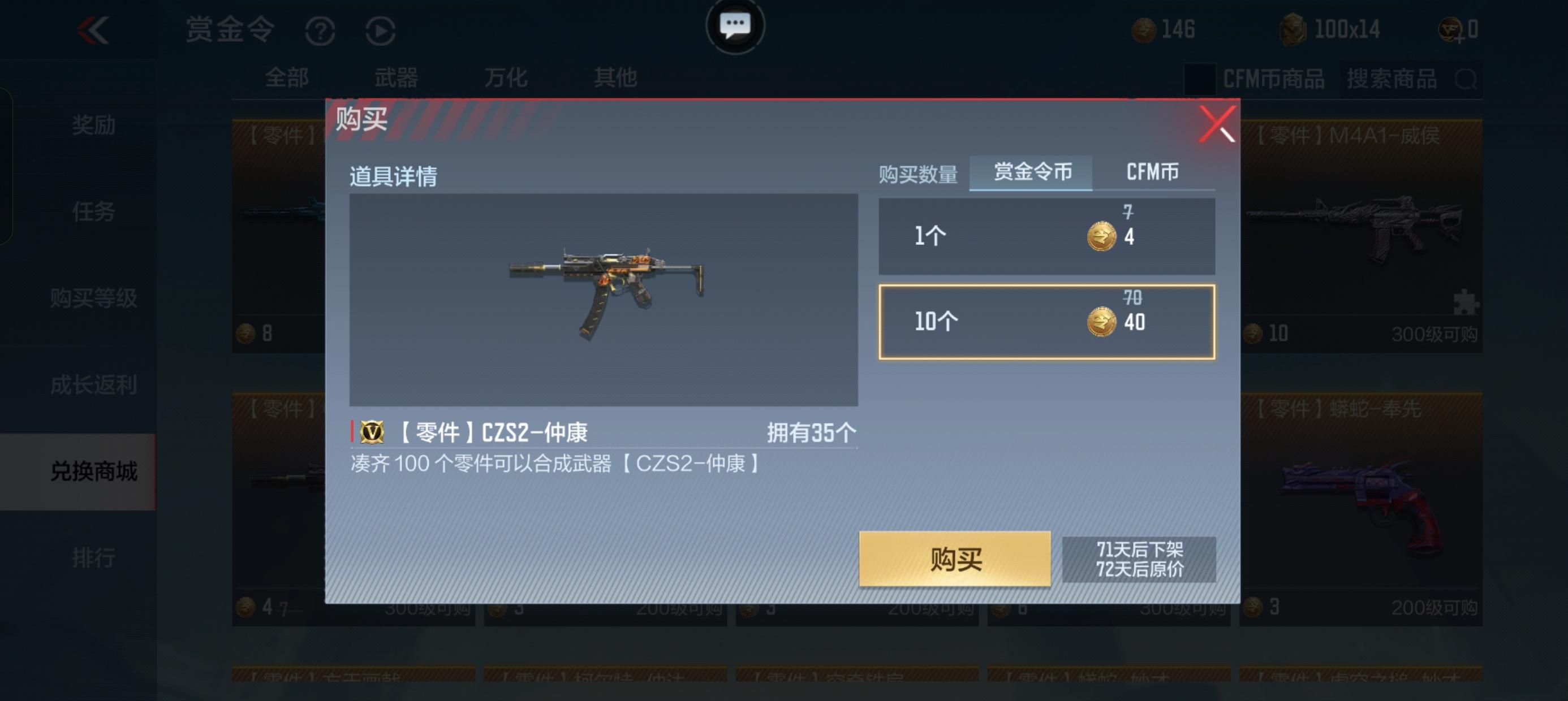Open the chat bubble icon

pyautogui.click(x=735, y=26)
